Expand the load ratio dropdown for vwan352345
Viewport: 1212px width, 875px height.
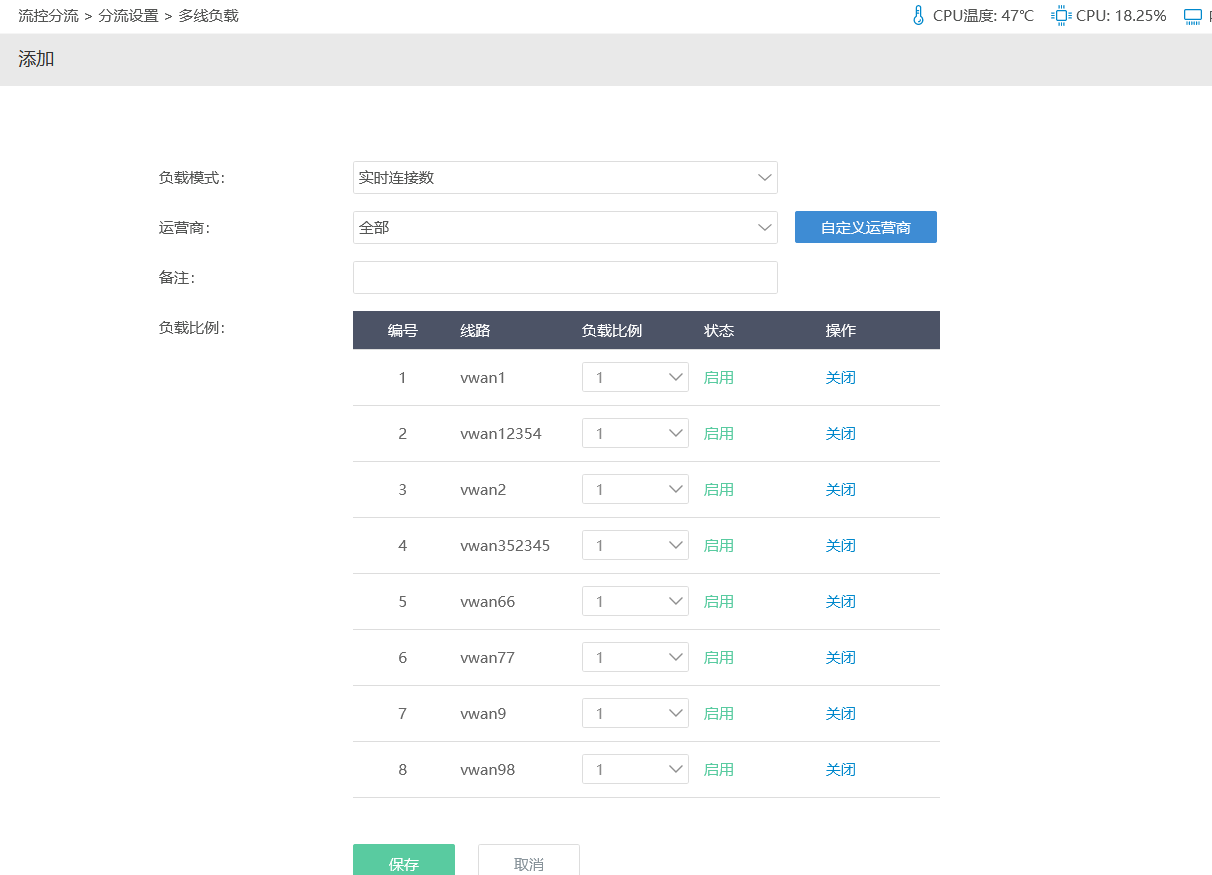click(x=635, y=546)
